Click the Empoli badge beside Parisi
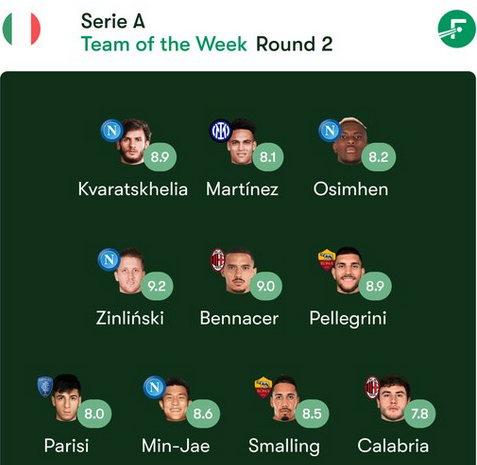 pos(45,387)
